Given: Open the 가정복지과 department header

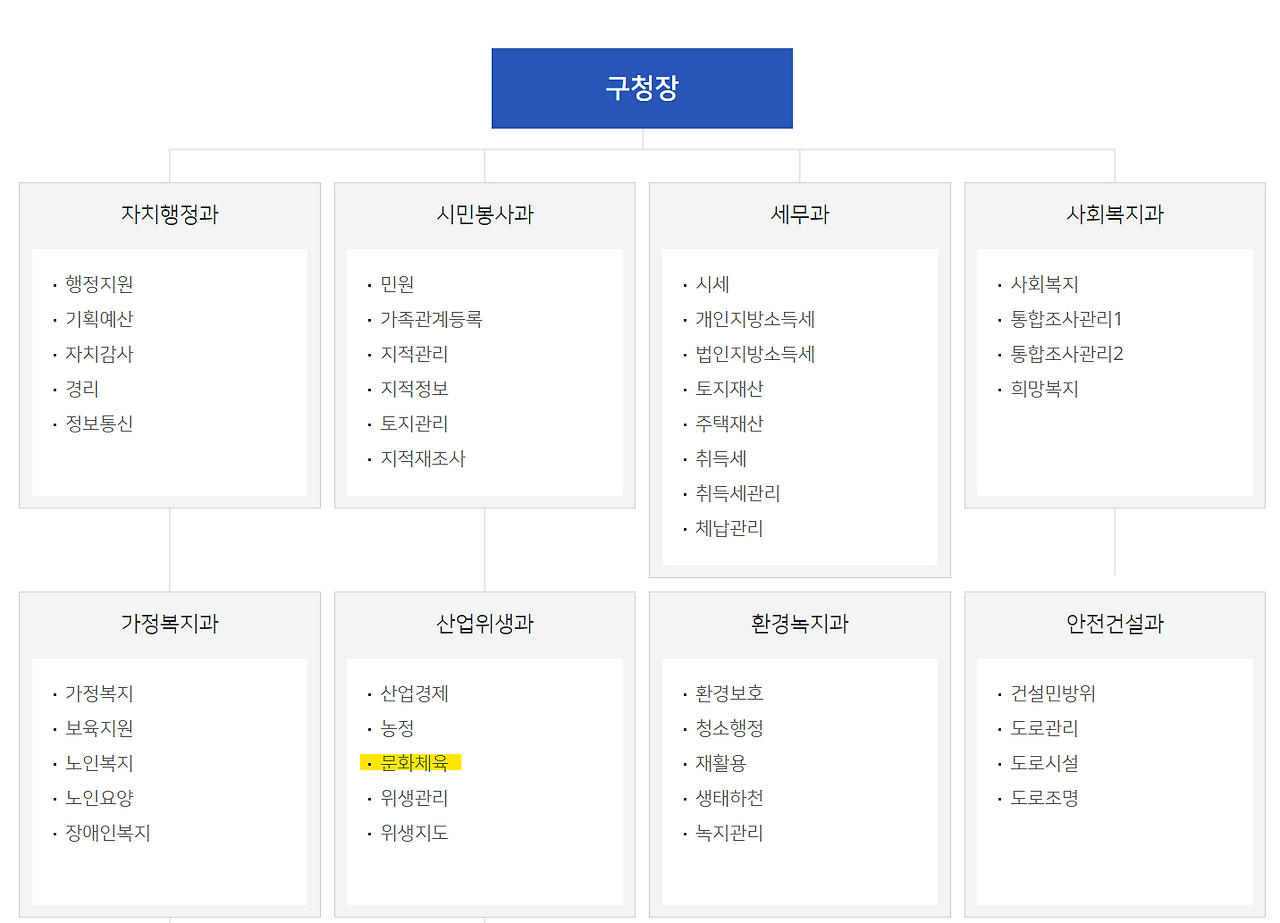Looking at the screenshot, I should click(168, 622).
